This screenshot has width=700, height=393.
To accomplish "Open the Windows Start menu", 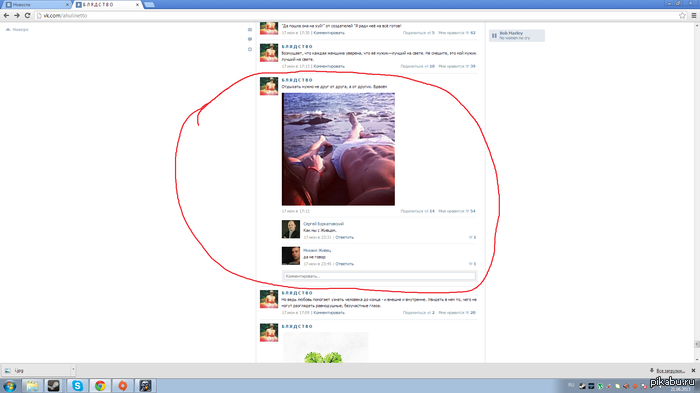I will pyautogui.click(x=10, y=386).
